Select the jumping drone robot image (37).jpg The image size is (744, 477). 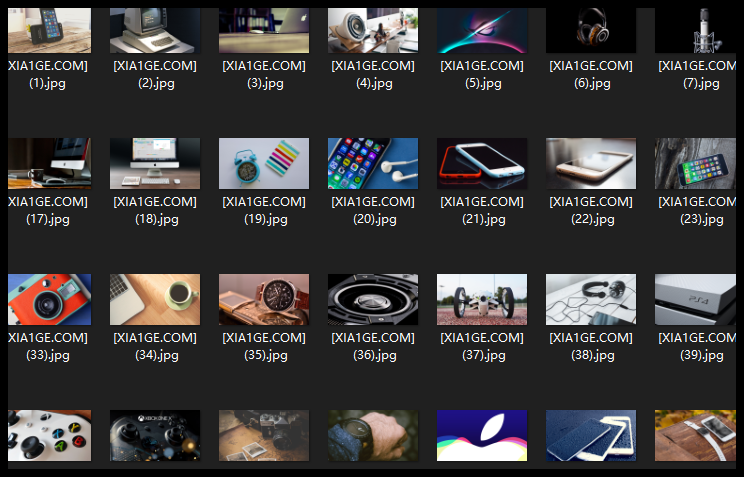pos(482,299)
